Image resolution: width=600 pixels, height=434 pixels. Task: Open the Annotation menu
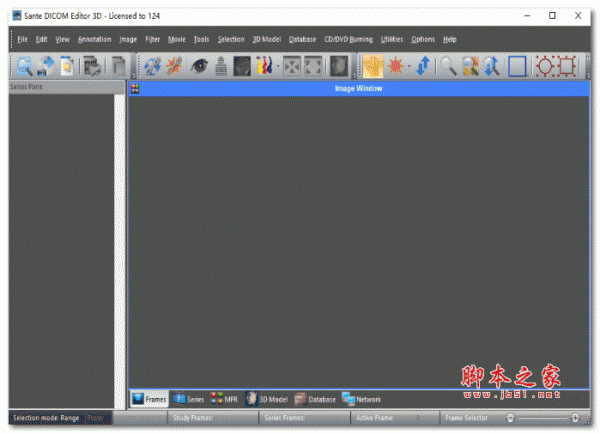(95, 39)
